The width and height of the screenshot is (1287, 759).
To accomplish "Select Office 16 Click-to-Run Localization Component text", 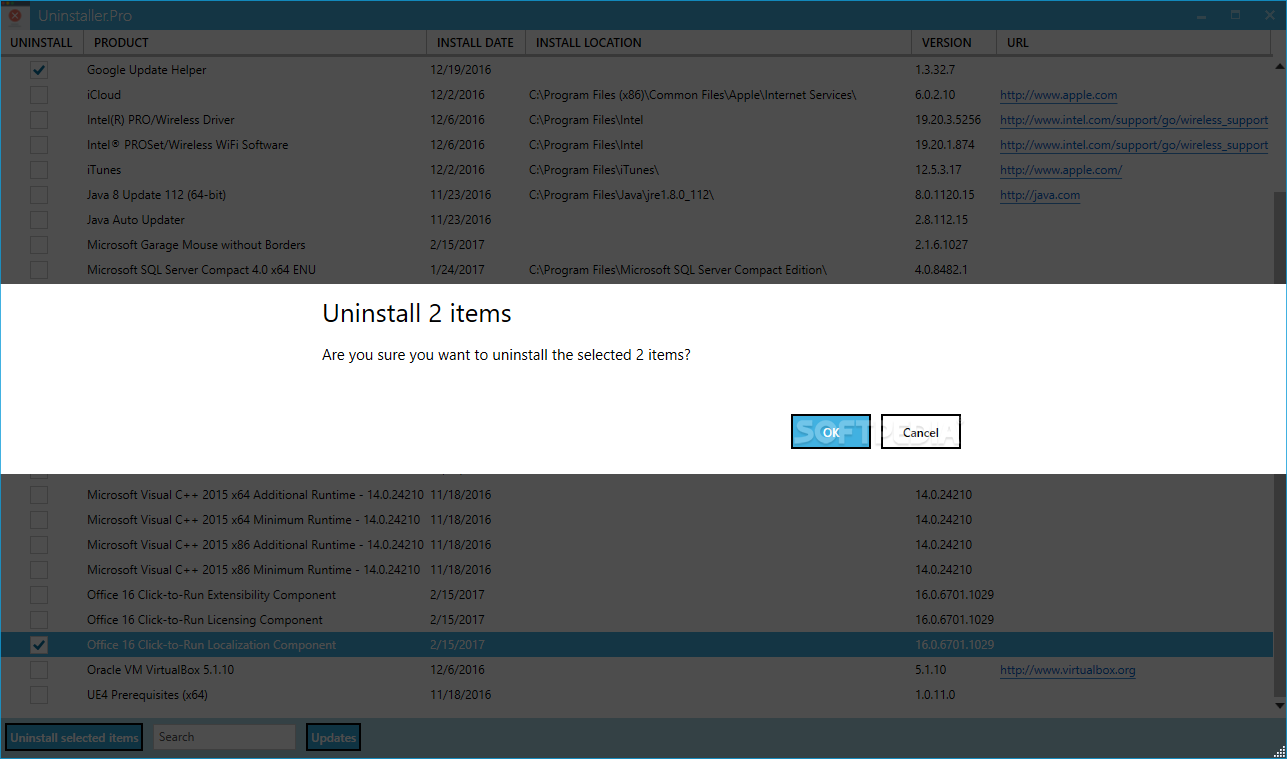I will click(211, 645).
